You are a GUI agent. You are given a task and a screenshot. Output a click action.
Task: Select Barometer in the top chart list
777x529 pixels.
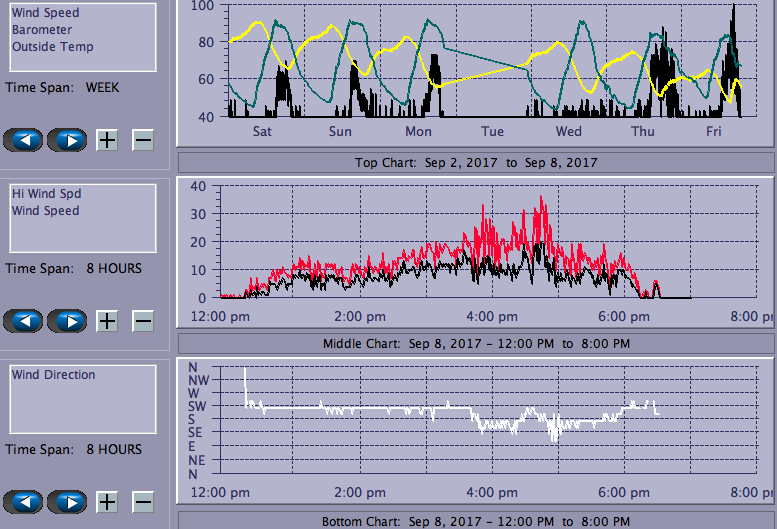pyautogui.click(x=40, y=30)
